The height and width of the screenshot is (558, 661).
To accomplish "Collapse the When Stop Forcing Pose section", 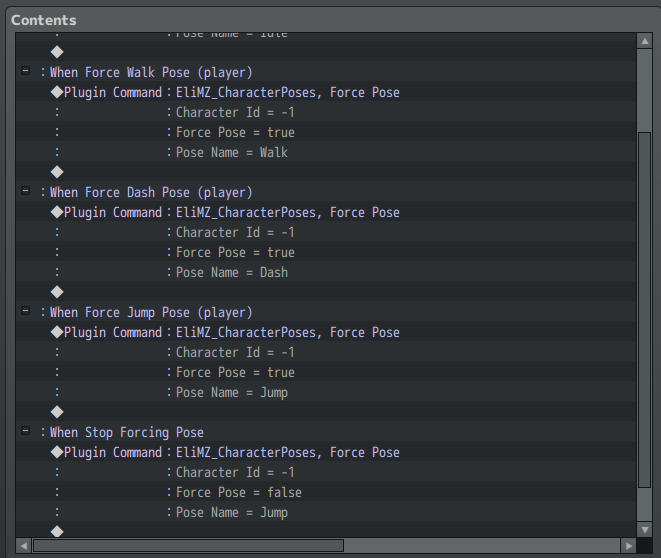I will click(25, 432).
